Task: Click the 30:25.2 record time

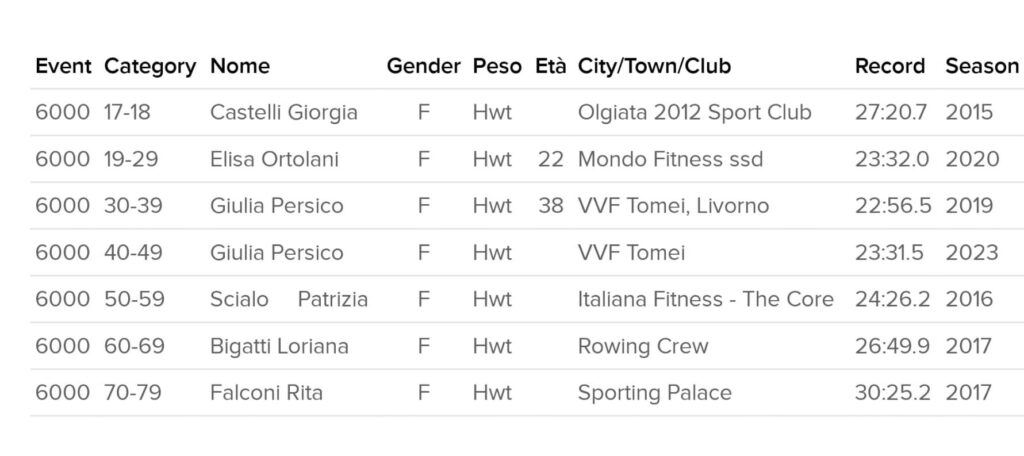Action: (892, 393)
